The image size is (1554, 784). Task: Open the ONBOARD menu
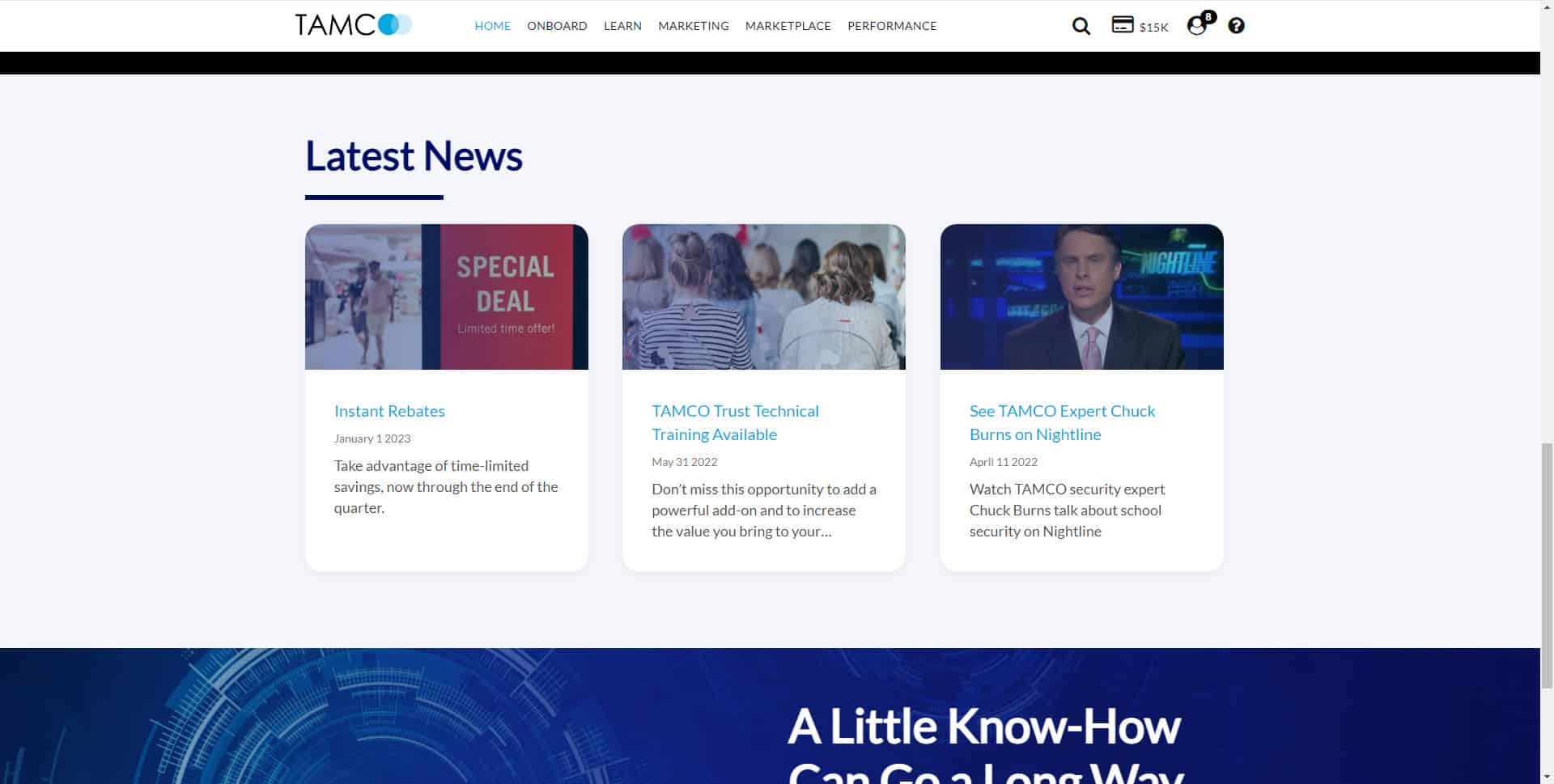557,26
